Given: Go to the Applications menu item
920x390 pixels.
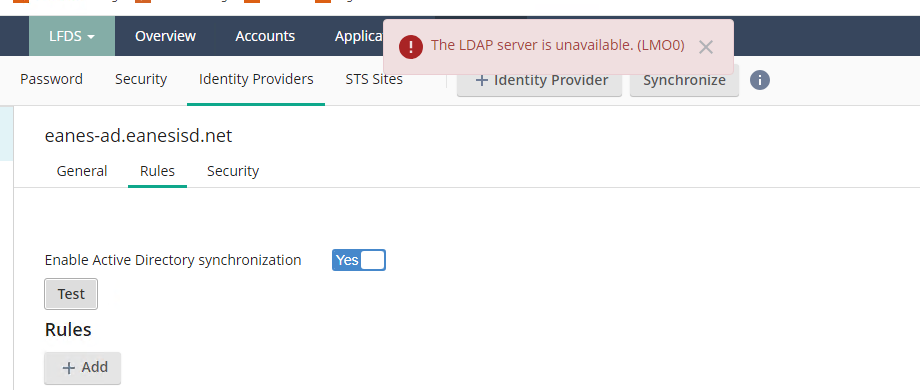Looking at the screenshot, I should click(359, 36).
